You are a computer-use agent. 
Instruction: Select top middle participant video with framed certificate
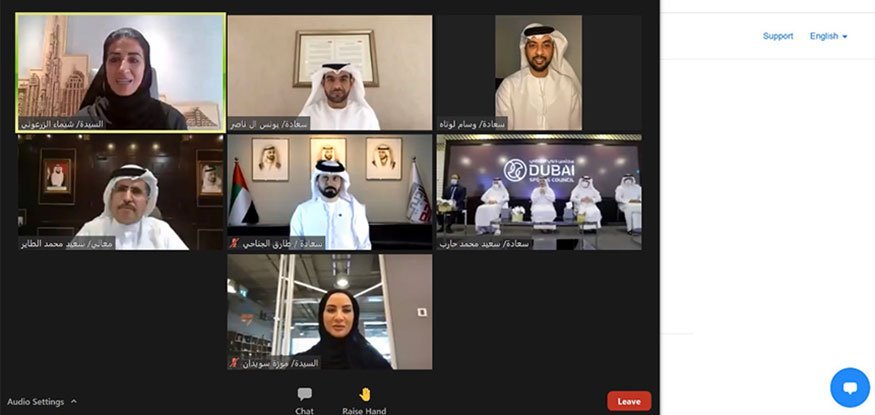(x=330, y=73)
